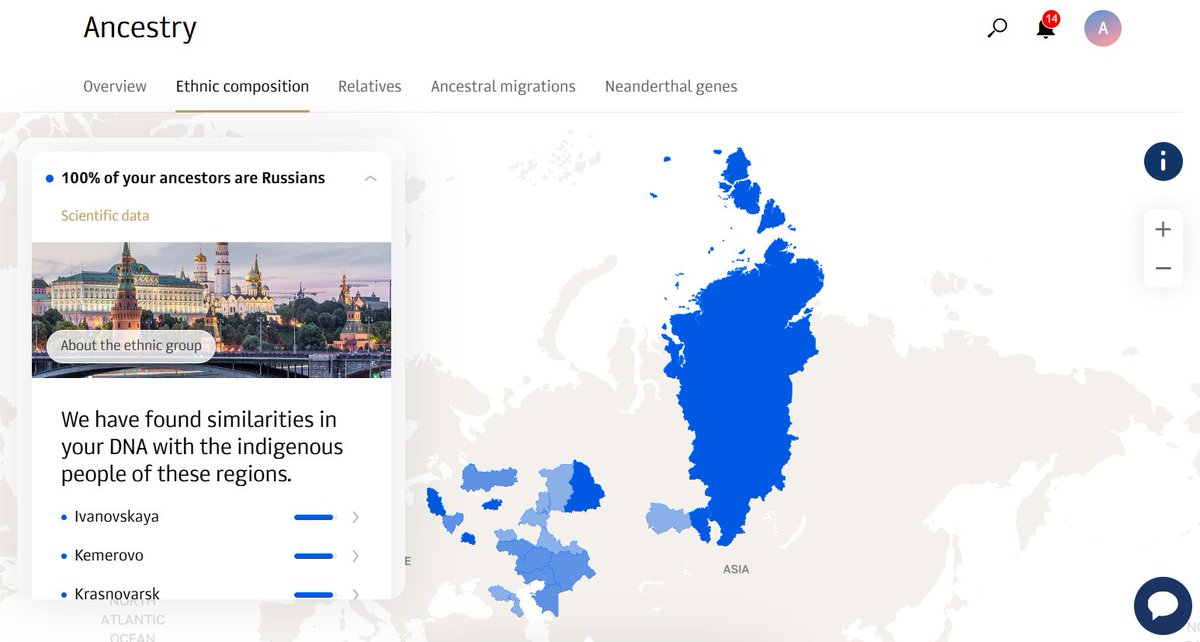Click the Ivanovskaya similarity bar
The width and height of the screenshot is (1200, 642).
click(314, 517)
